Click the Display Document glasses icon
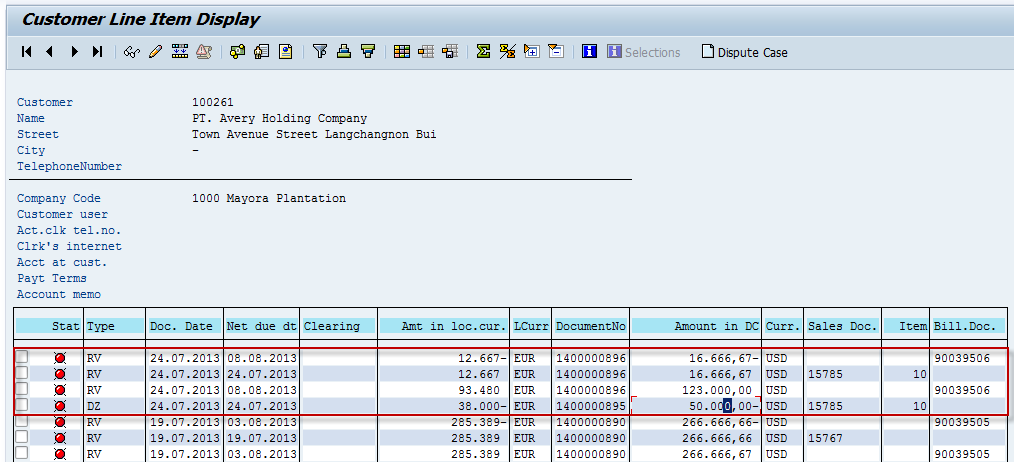This screenshot has width=1014, height=462. pos(131,52)
